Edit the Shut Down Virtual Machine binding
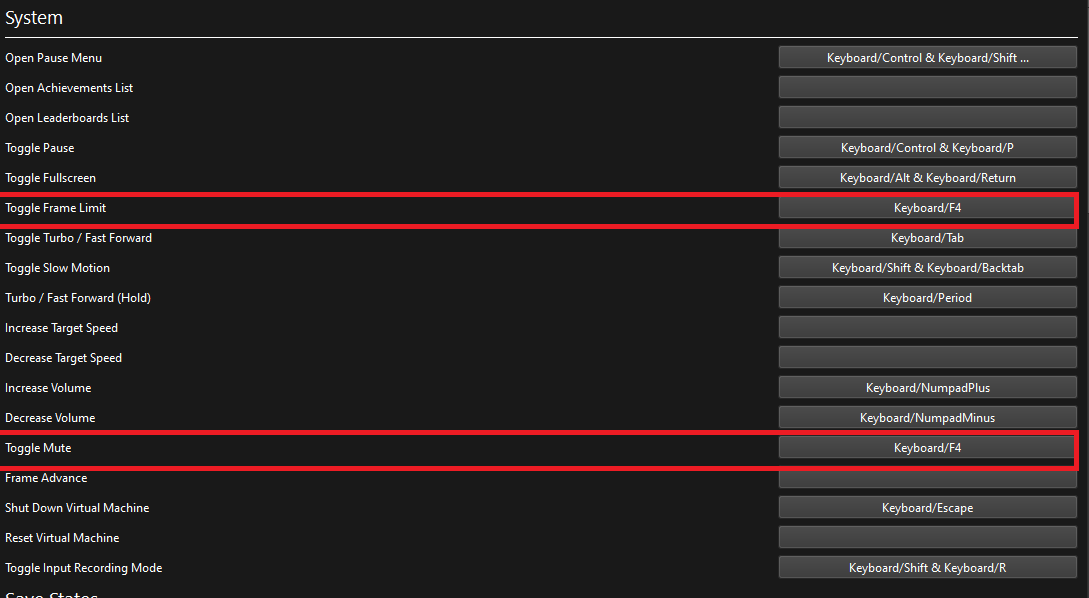This screenshot has width=1089, height=598. [927, 507]
